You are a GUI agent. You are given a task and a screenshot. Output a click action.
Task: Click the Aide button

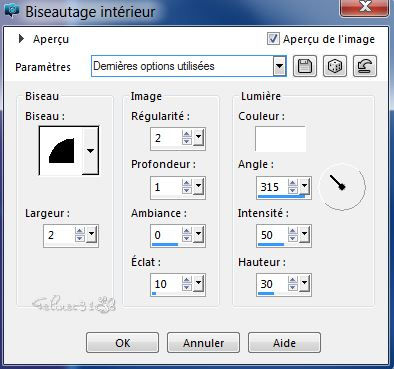click(x=284, y=343)
